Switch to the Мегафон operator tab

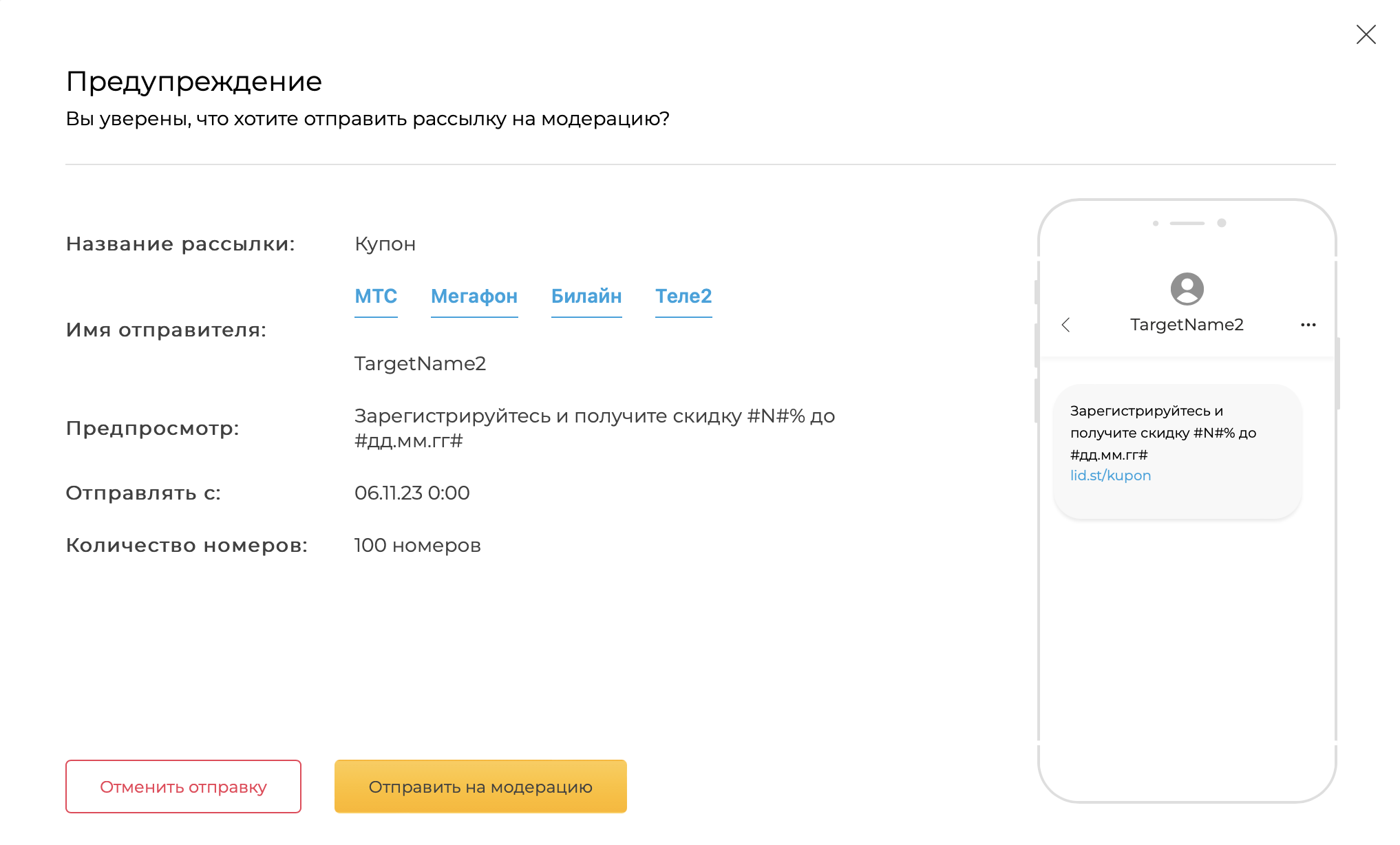click(x=474, y=296)
